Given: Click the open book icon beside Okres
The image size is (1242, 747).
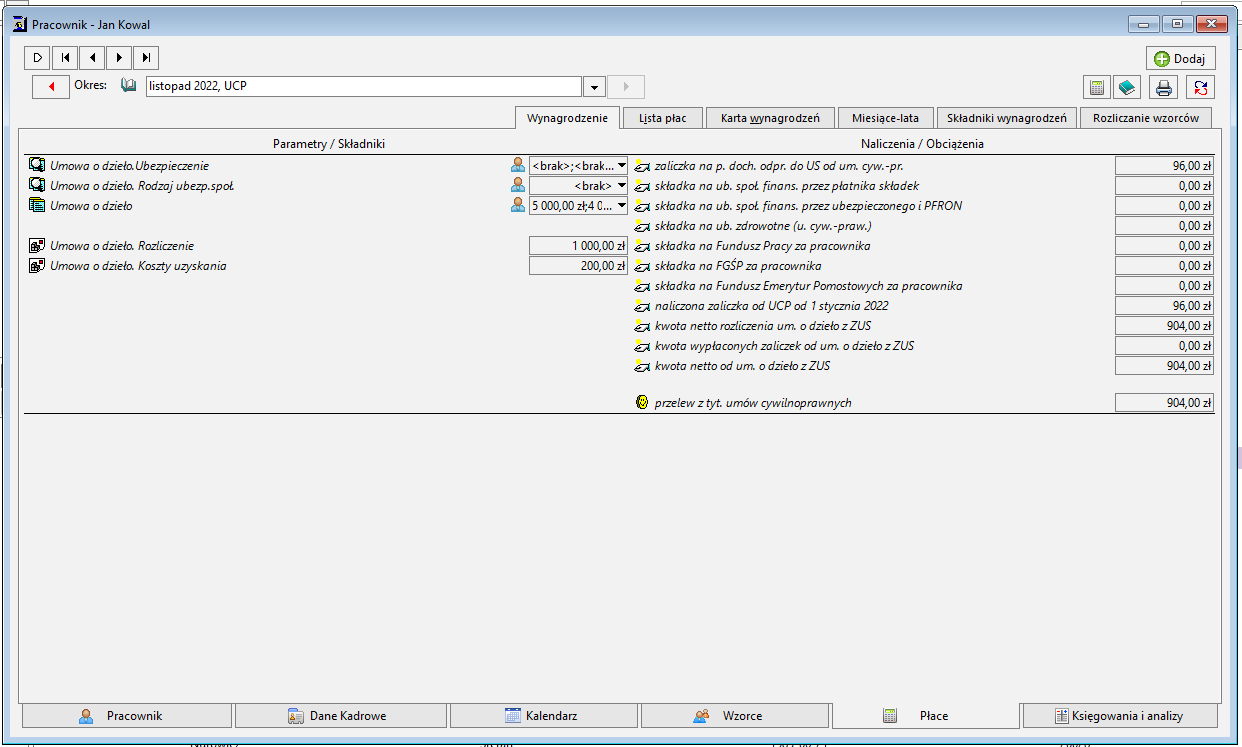Looking at the screenshot, I should tap(128, 86).
